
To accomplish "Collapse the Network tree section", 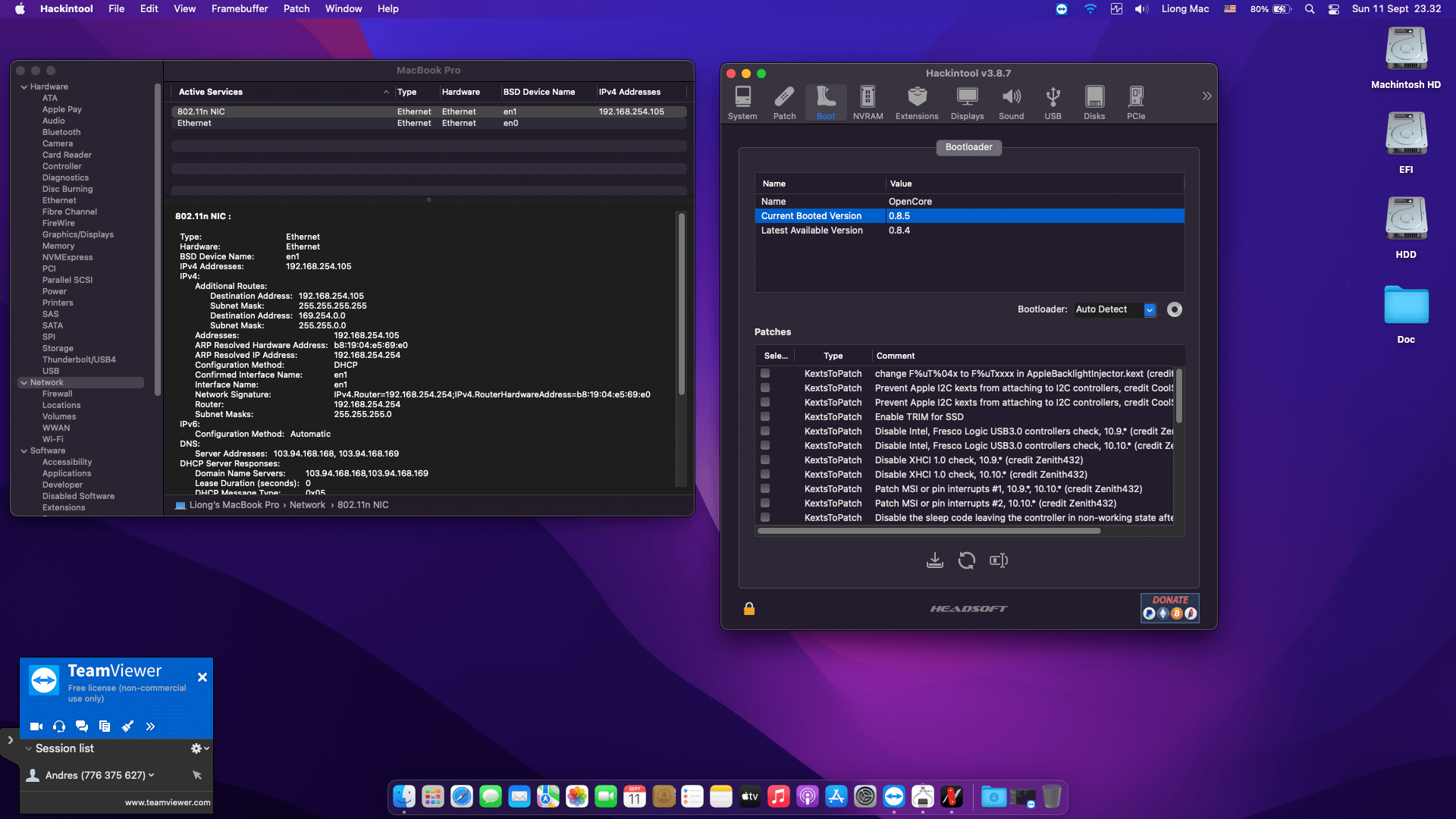I will tap(24, 383).
